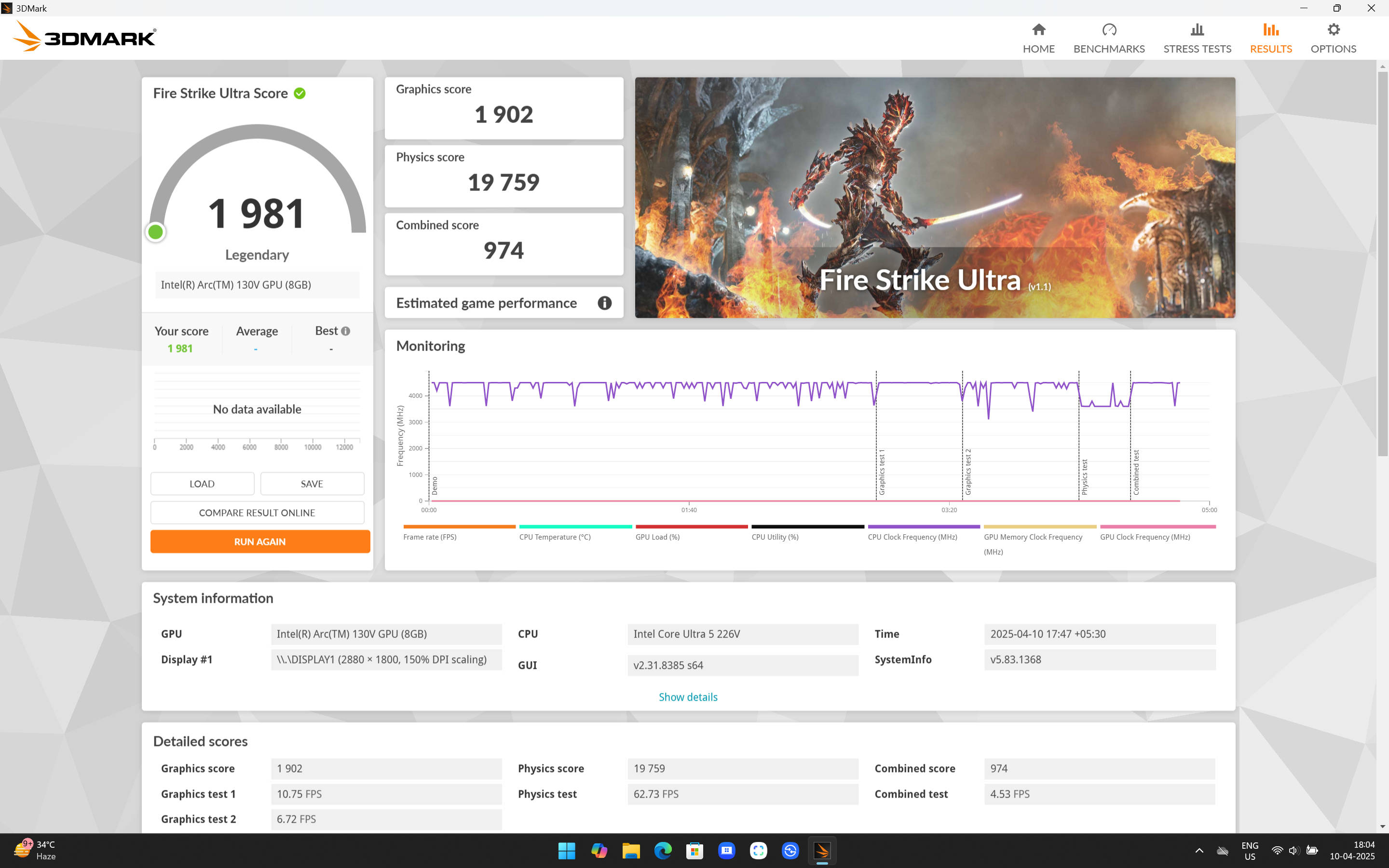Click Physics test value 62.73 FPS

pyautogui.click(x=743, y=794)
